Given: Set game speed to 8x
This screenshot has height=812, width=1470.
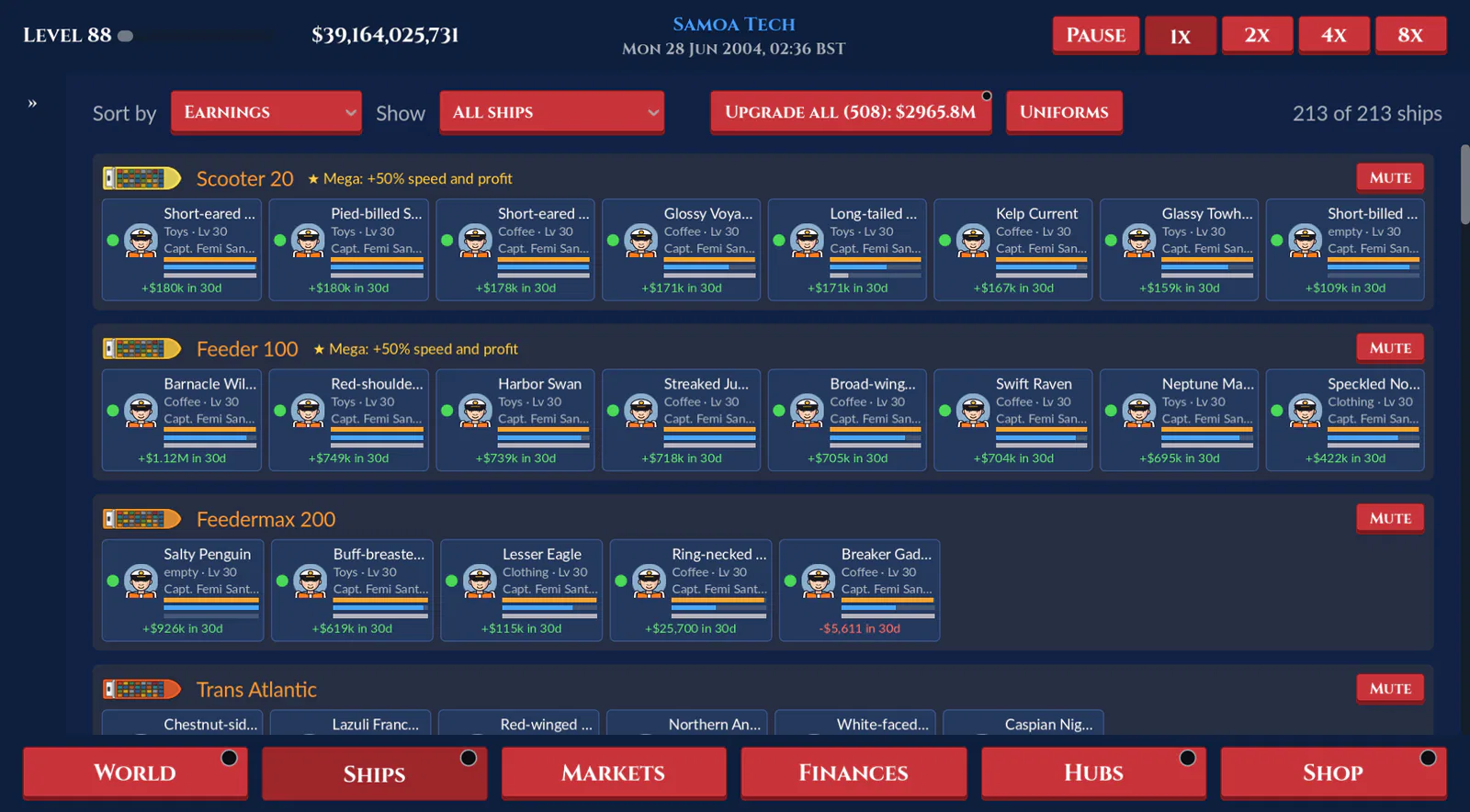Looking at the screenshot, I should click(x=1410, y=36).
